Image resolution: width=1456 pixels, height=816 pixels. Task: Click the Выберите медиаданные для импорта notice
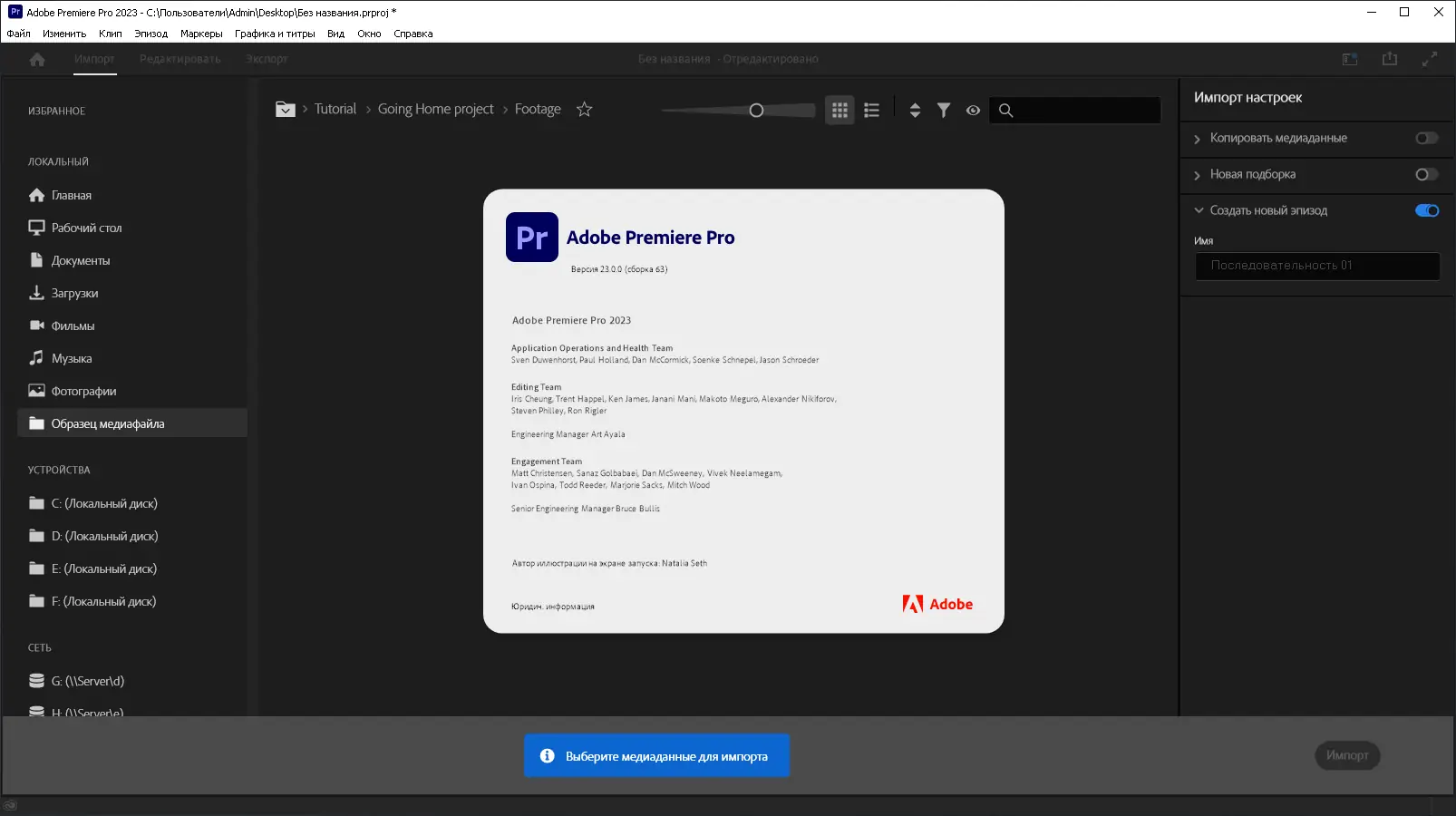coord(656,755)
